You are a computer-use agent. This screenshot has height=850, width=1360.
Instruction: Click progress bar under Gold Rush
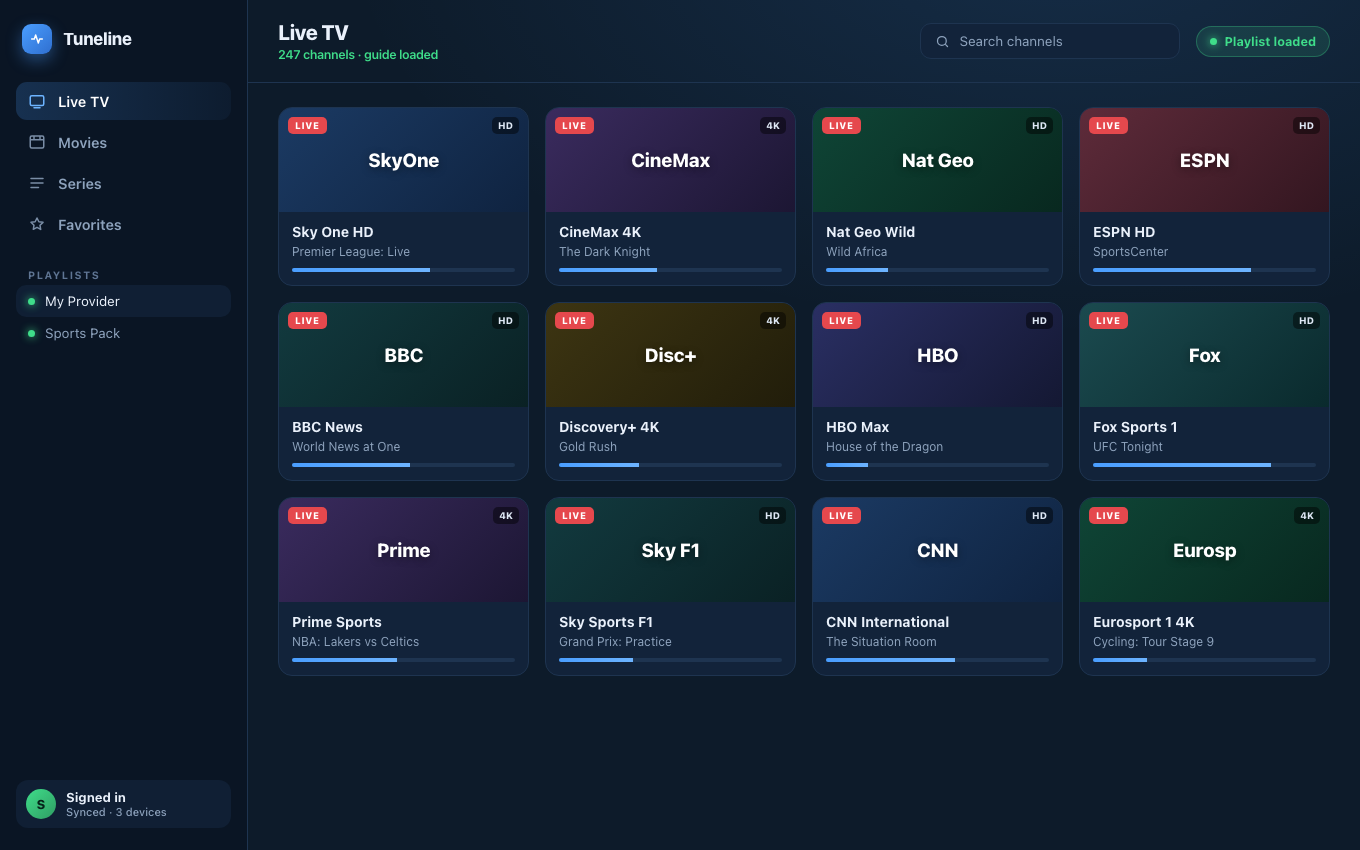coord(670,465)
